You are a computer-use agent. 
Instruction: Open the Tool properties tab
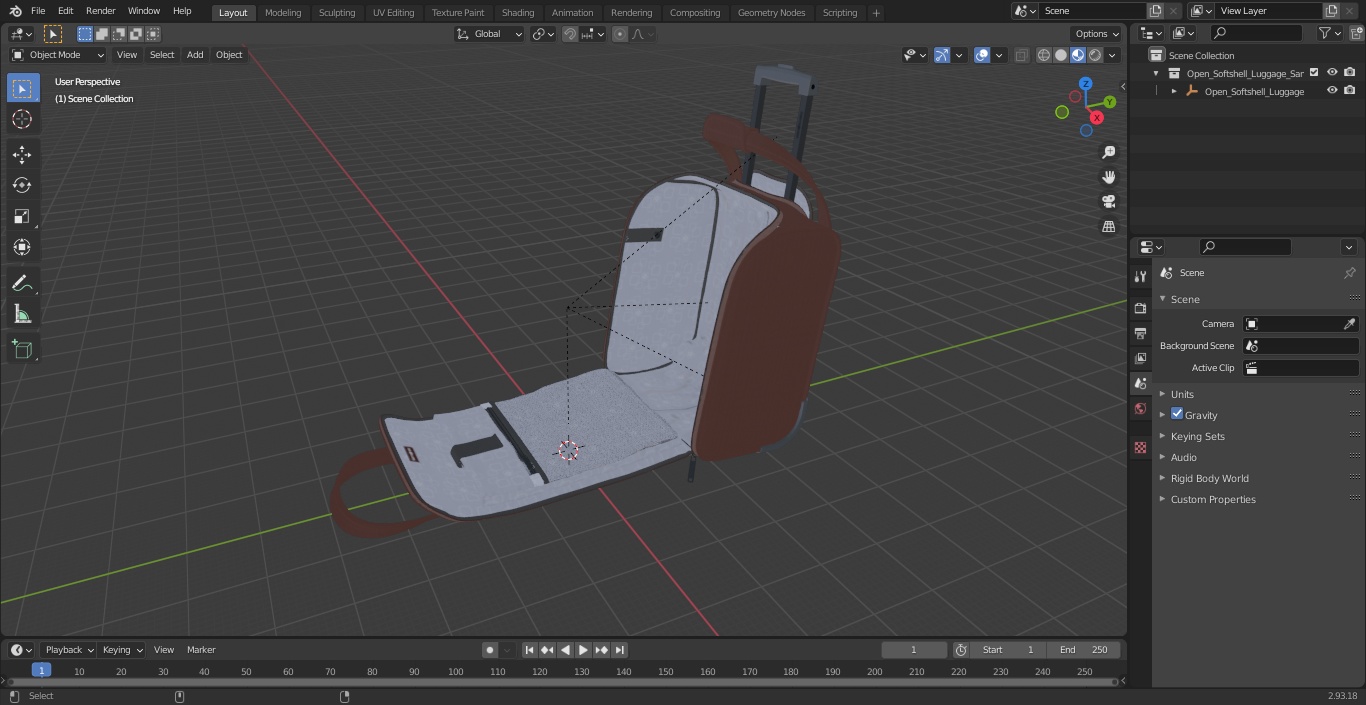[x=1140, y=276]
